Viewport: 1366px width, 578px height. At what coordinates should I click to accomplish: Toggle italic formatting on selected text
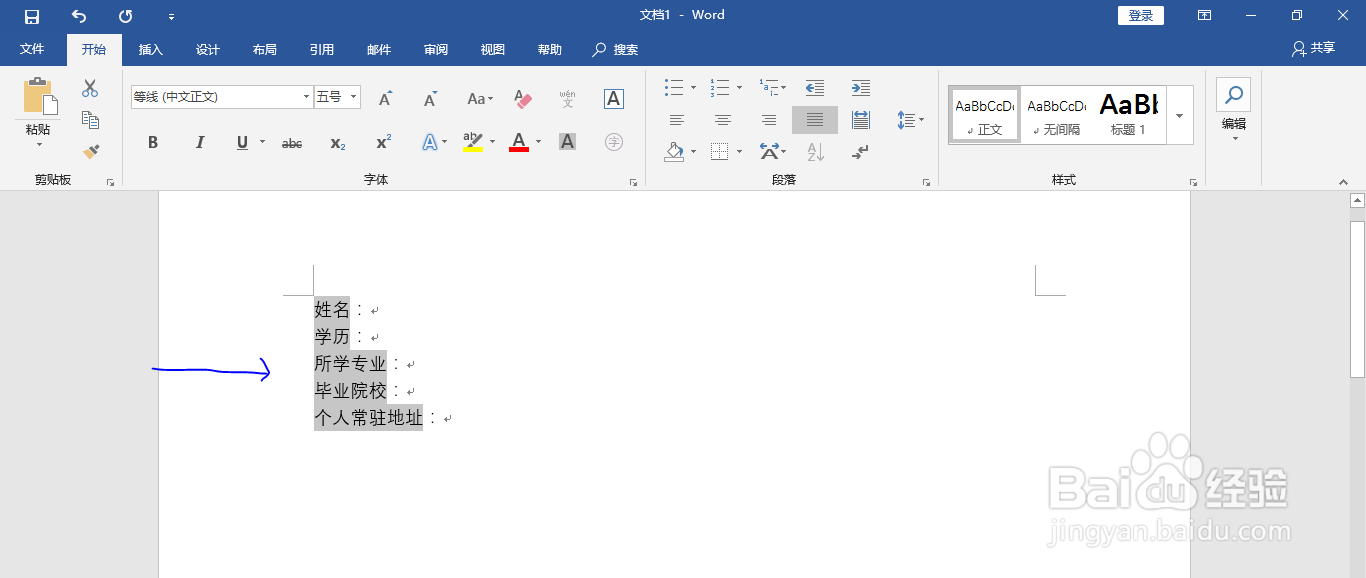(x=199, y=142)
